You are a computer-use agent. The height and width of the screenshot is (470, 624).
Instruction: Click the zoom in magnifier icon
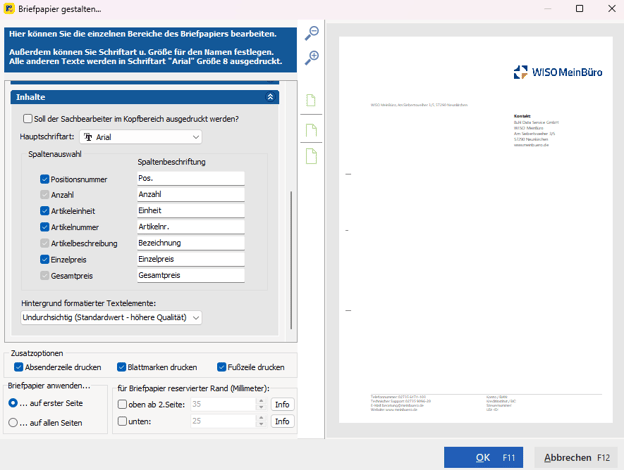click(312, 58)
